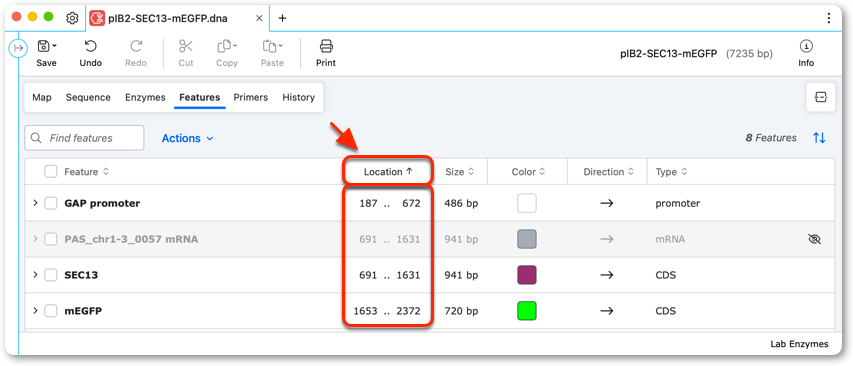This screenshot has height=366, width=853.
Task: Switch to the History tab
Action: pyautogui.click(x=299, y=97)
